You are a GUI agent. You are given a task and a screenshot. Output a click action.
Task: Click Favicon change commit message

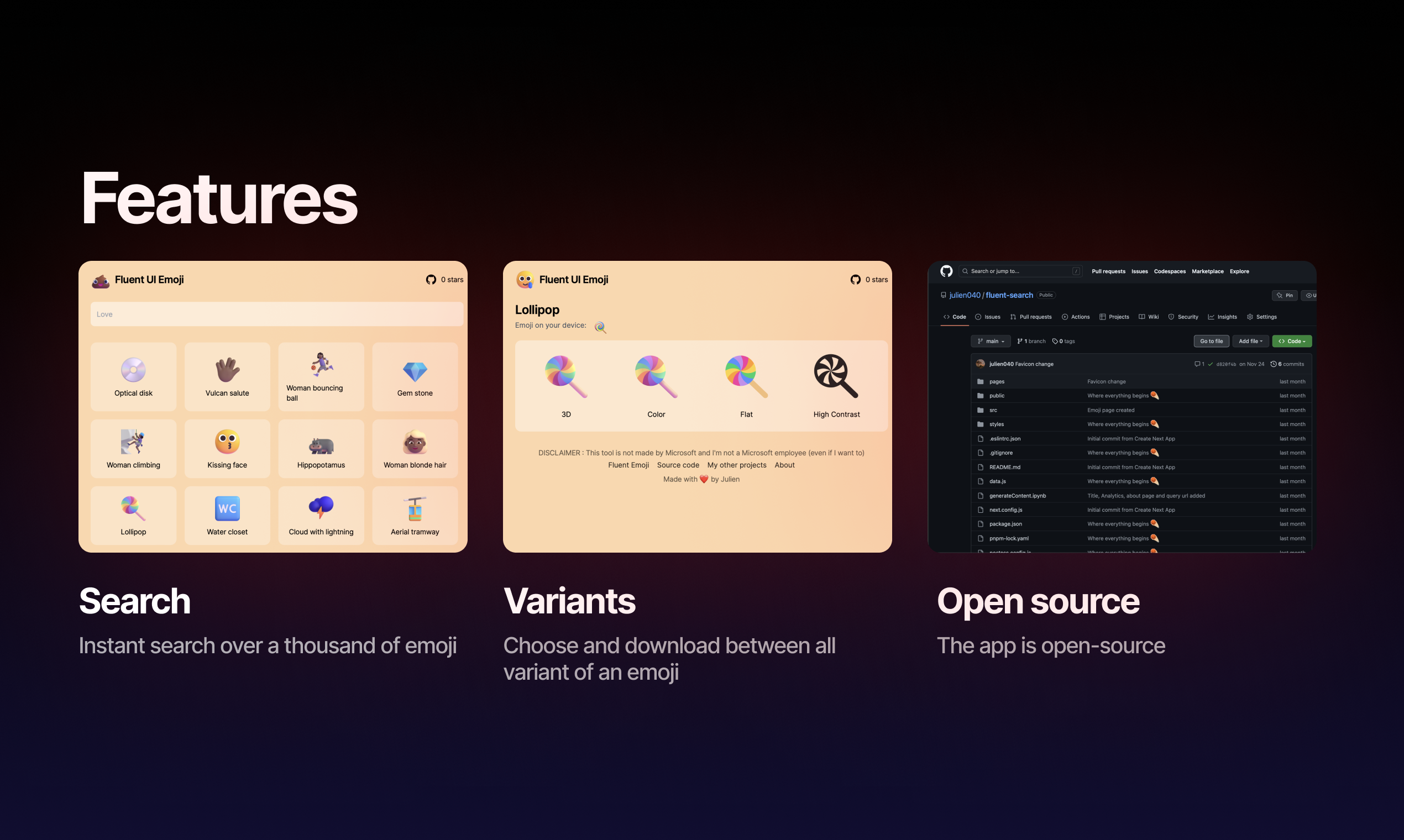point(1034,364)
